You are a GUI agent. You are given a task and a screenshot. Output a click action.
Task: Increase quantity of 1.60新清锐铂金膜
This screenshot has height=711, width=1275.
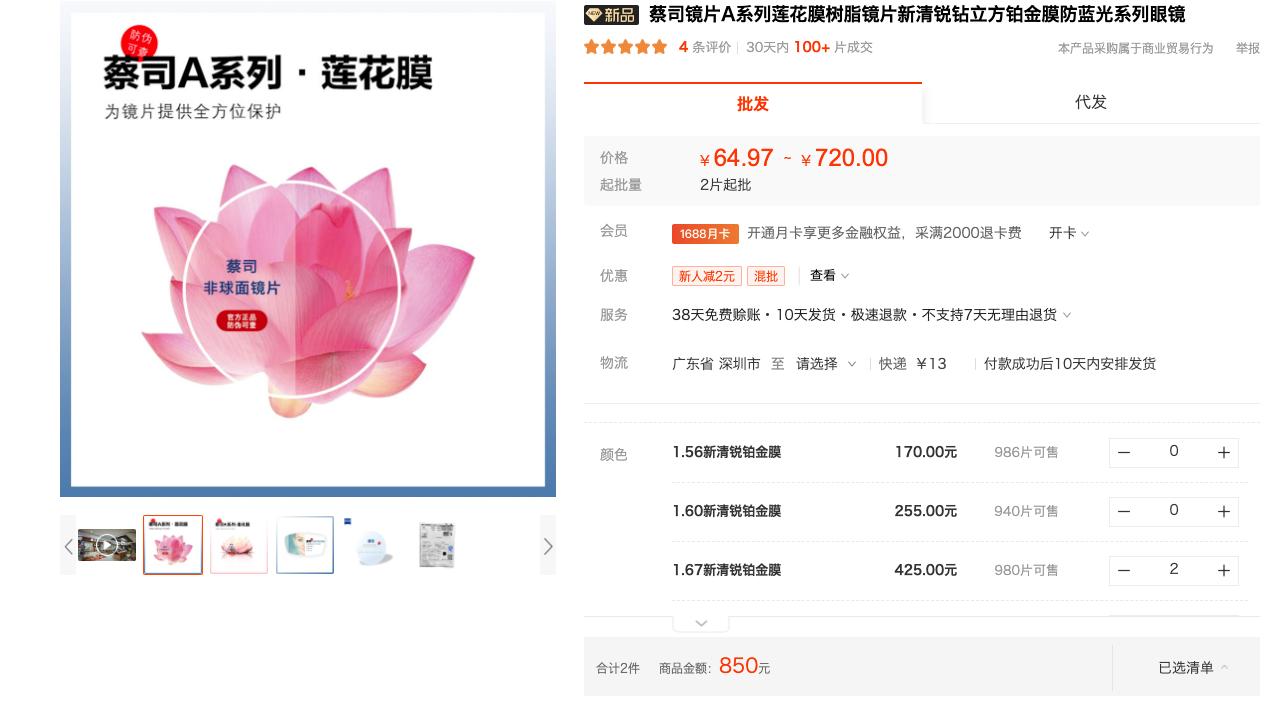tap(1223, 511)
